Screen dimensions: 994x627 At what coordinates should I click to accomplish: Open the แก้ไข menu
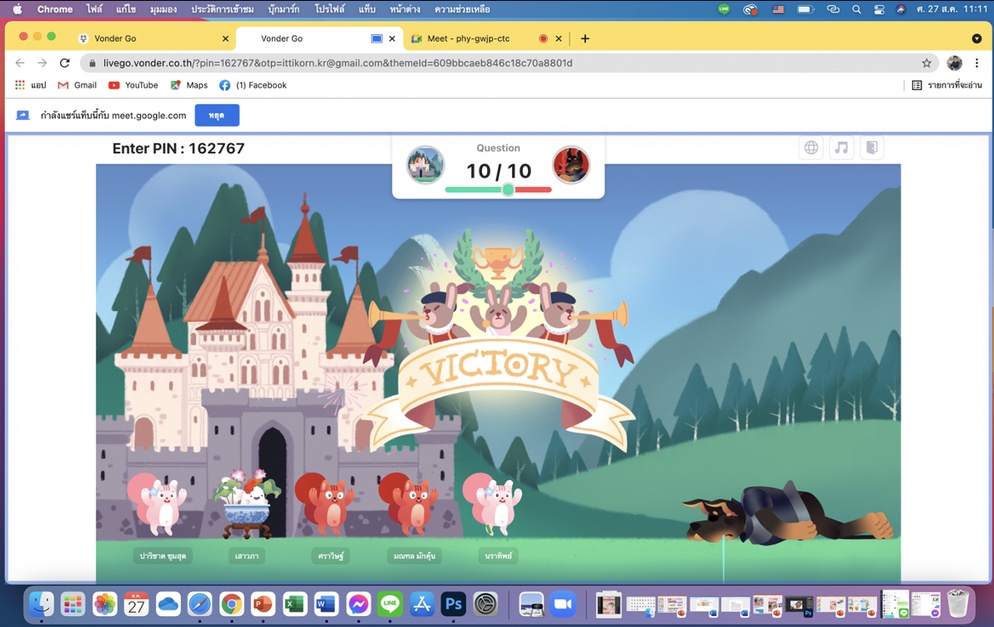[x=126, y=9]
